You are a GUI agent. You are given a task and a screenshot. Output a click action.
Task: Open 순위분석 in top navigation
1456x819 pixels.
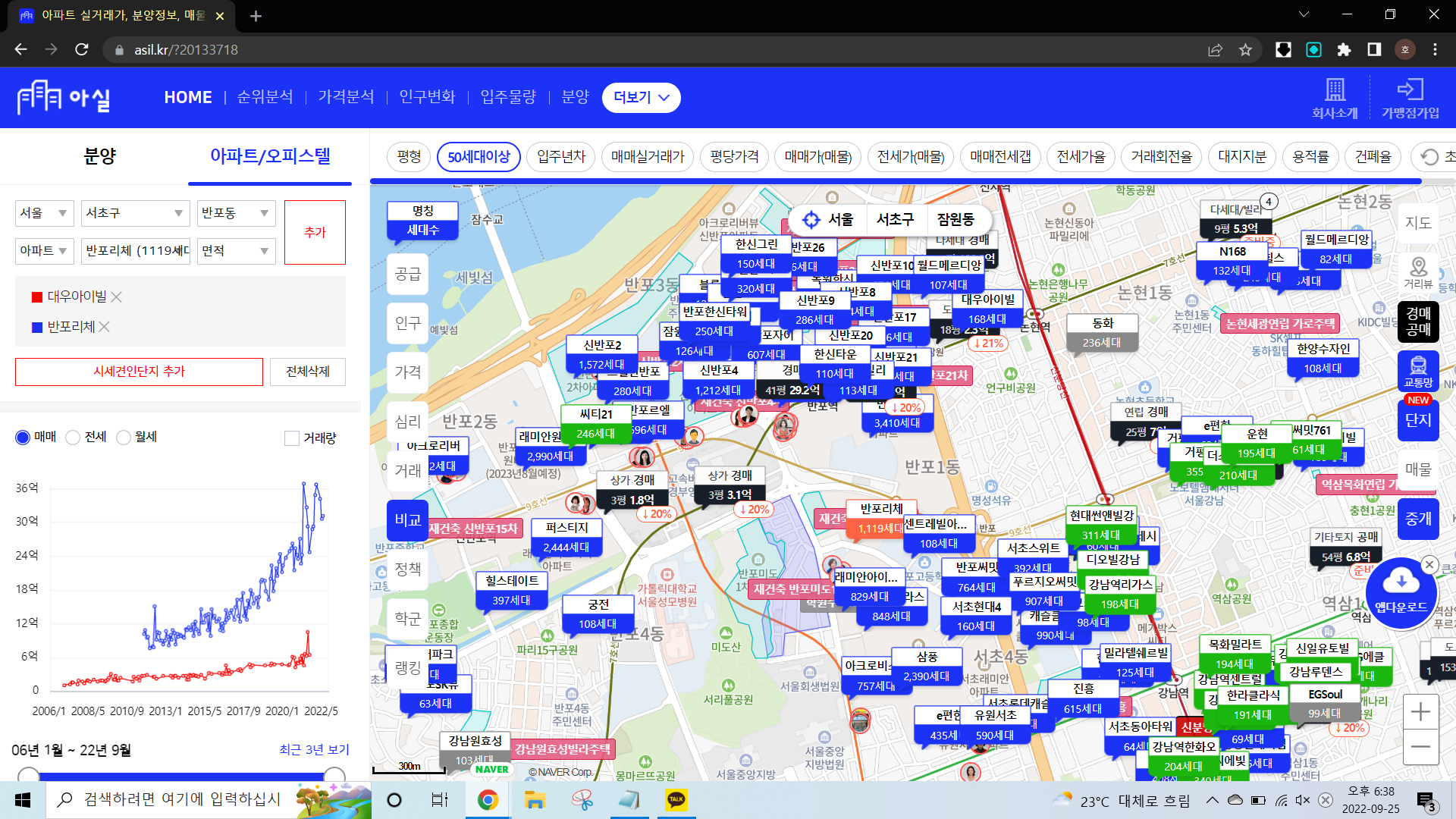point(265,97)
